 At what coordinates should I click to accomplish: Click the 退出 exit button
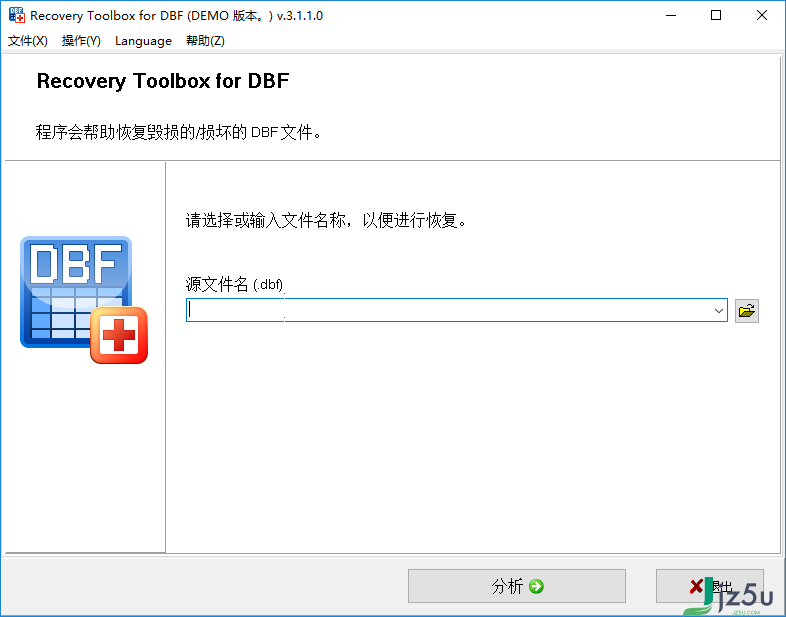710,586
